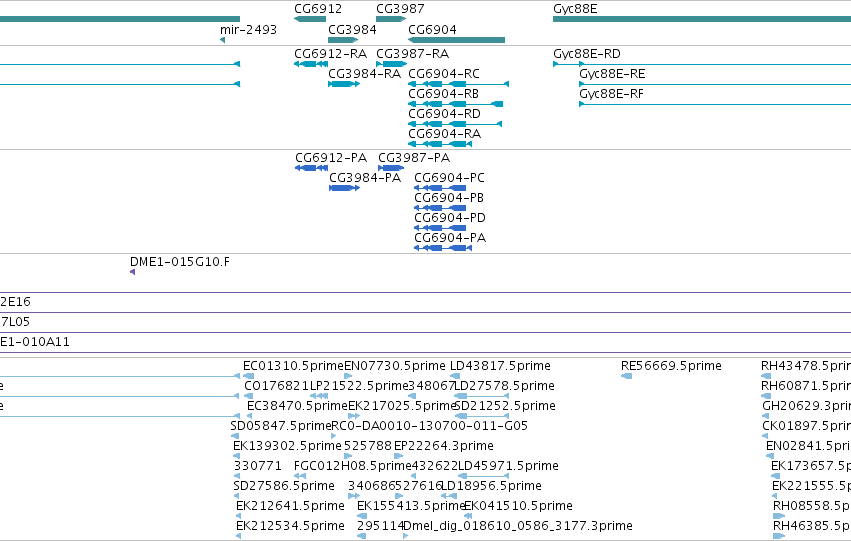Click the CG3984-RA transcript label

(x=365, y=74)
